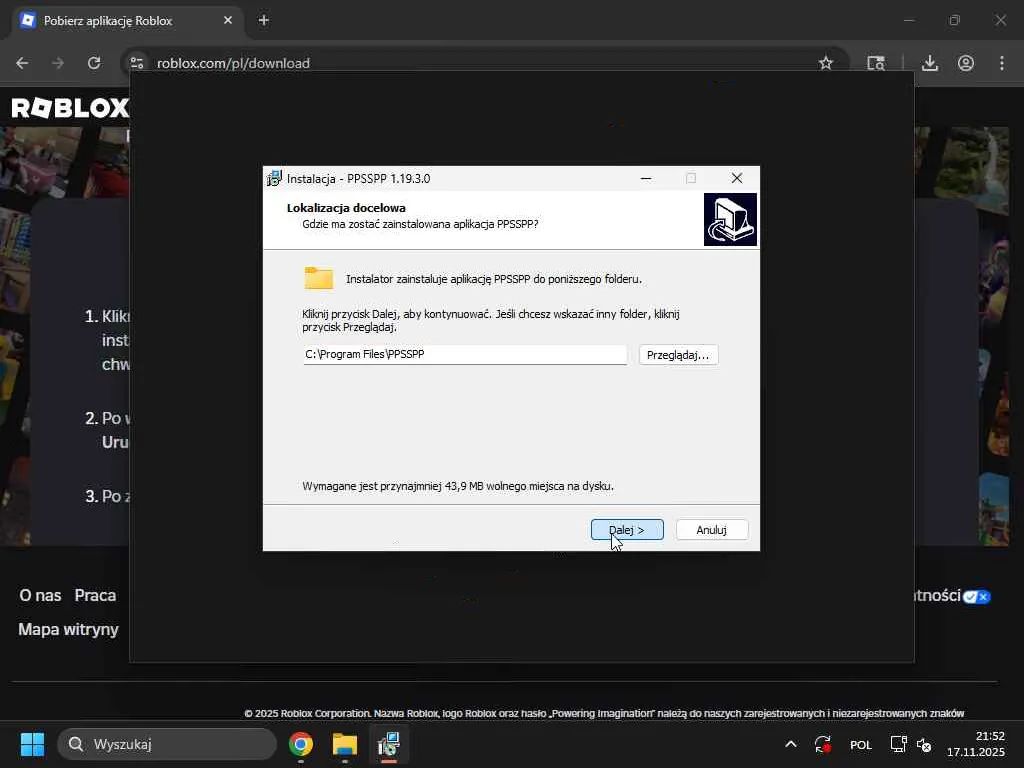The image size is (1024, 768).
Task: Open File Explorer from taskbar
Action: [x=344, y=744]
